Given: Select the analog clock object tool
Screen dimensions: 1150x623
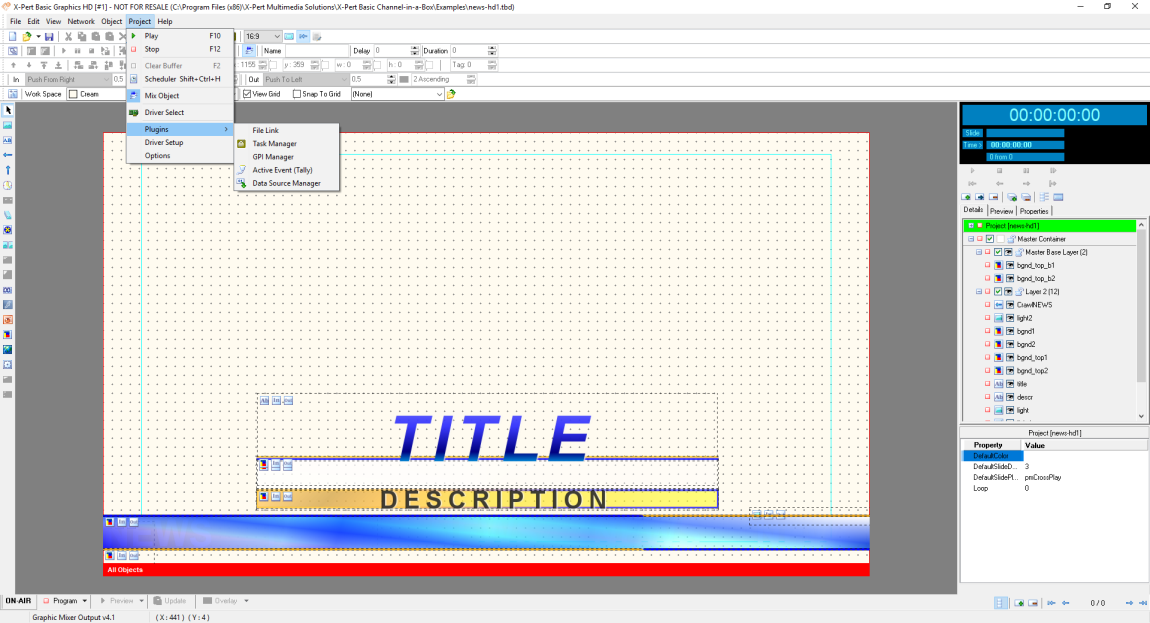Looking at the screenshot, I should pos(8,185).
